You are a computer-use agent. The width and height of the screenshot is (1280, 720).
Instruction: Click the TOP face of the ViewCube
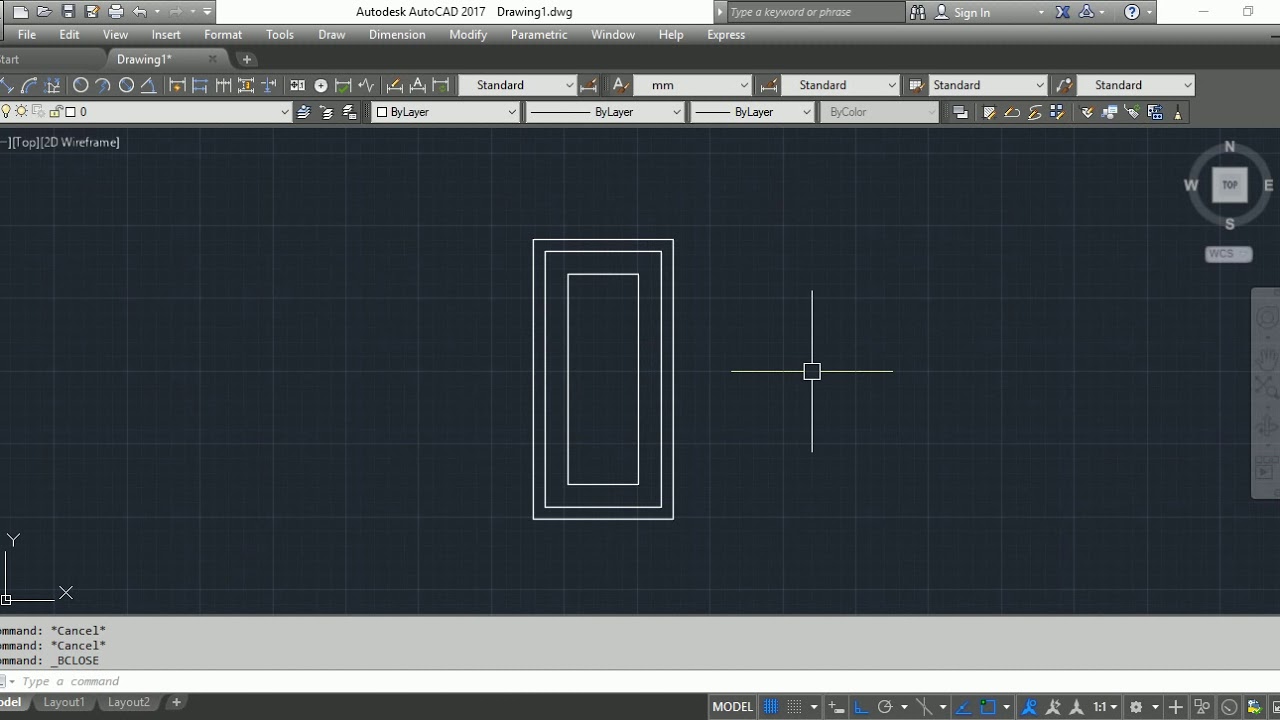[x=1229, y=185]
